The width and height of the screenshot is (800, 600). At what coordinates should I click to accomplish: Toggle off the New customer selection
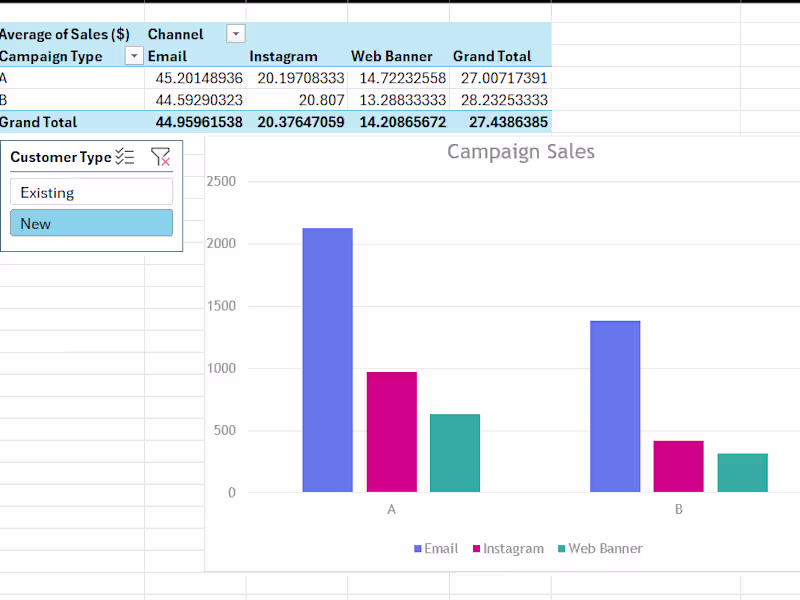91,223
